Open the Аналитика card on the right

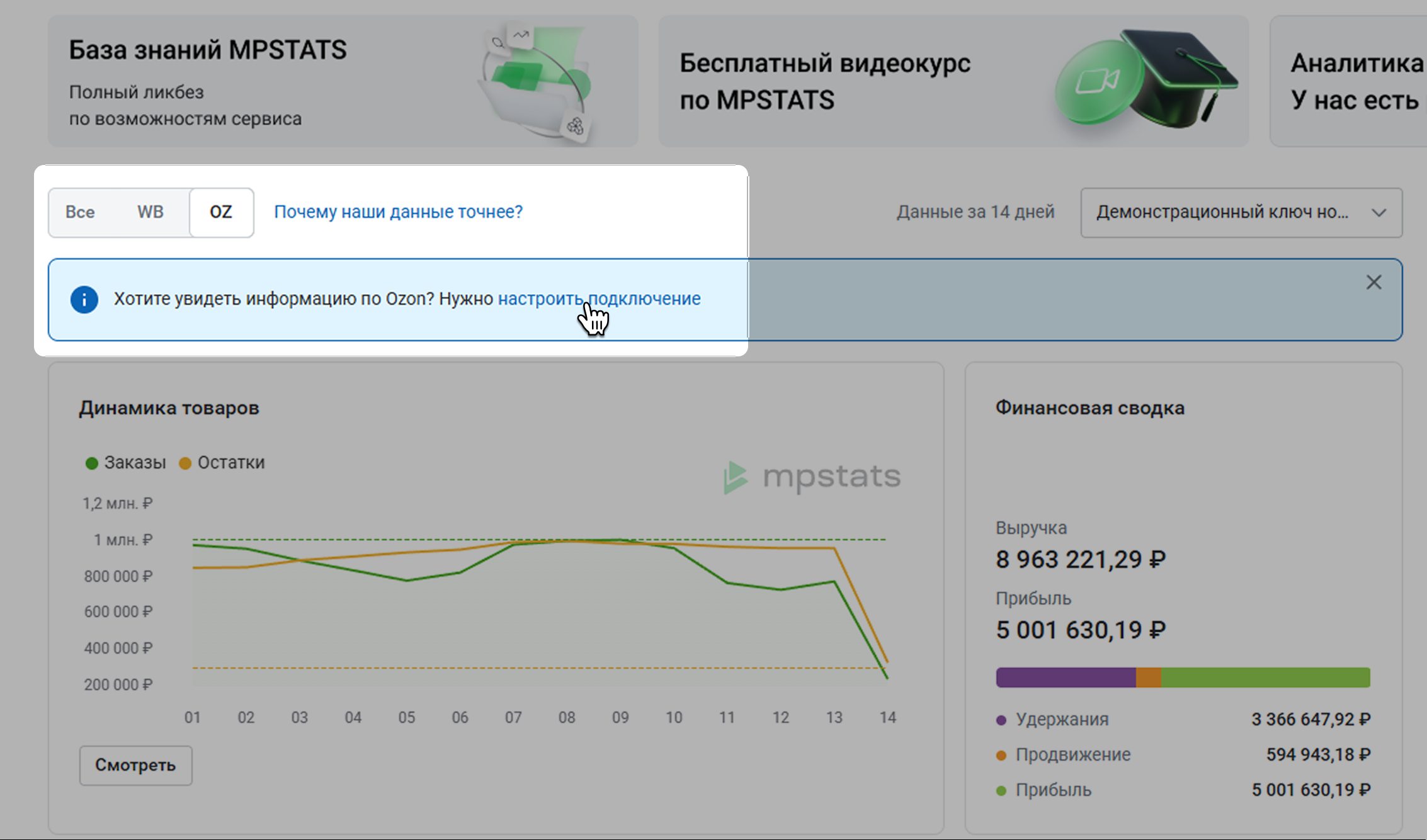point(1348,81)
